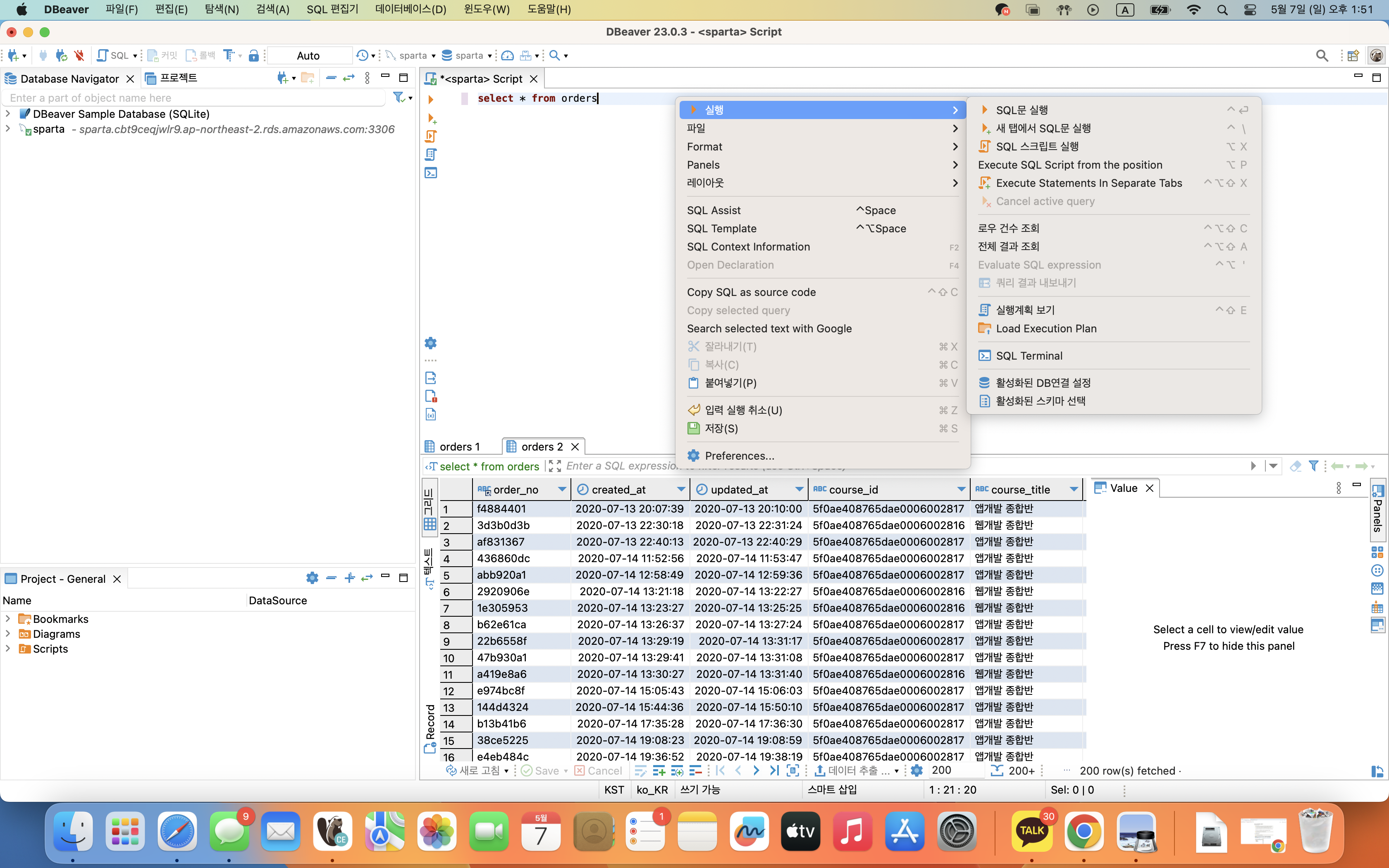Go to next page of results
The height and width of the screenshot is (868, 1389).
(756, 770)
